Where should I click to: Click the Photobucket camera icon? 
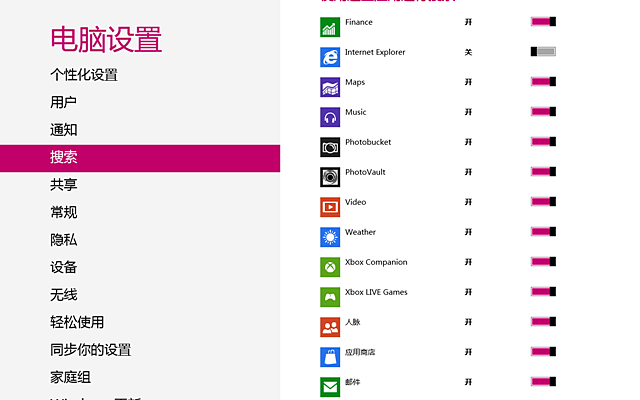click(x=330, y=147)
